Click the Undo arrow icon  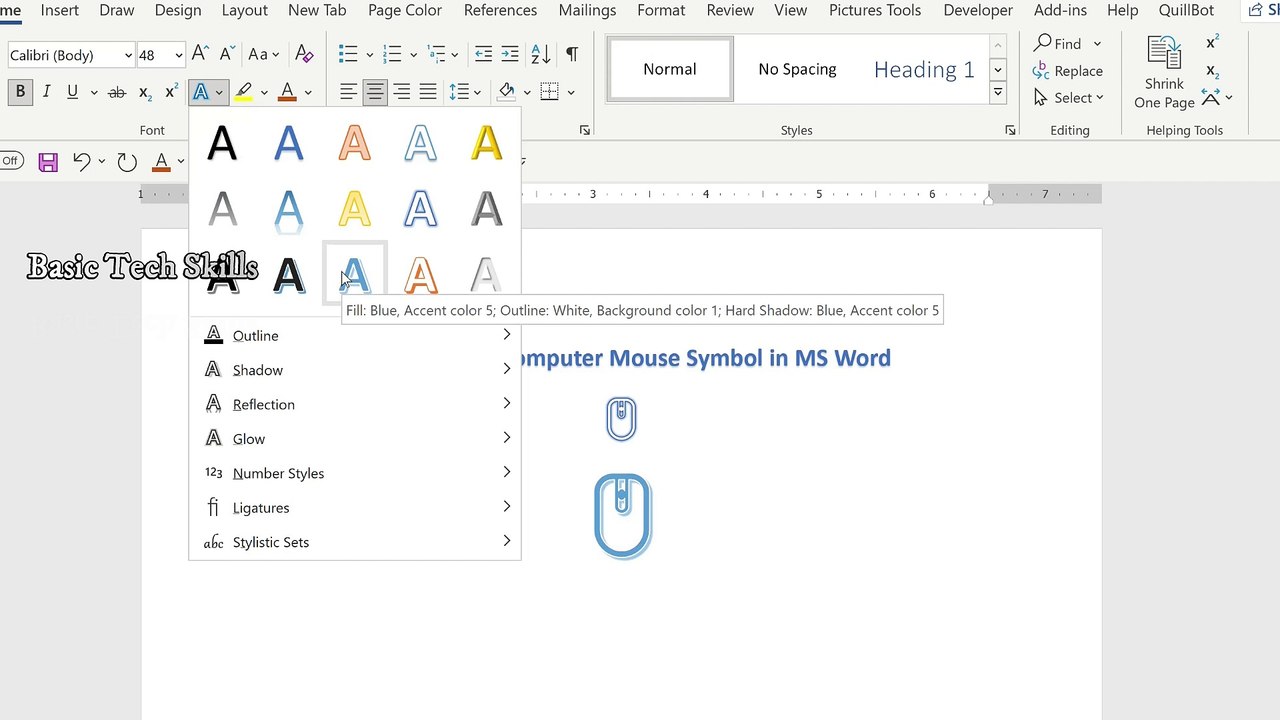pyautogui.click(x=82, y=162)
